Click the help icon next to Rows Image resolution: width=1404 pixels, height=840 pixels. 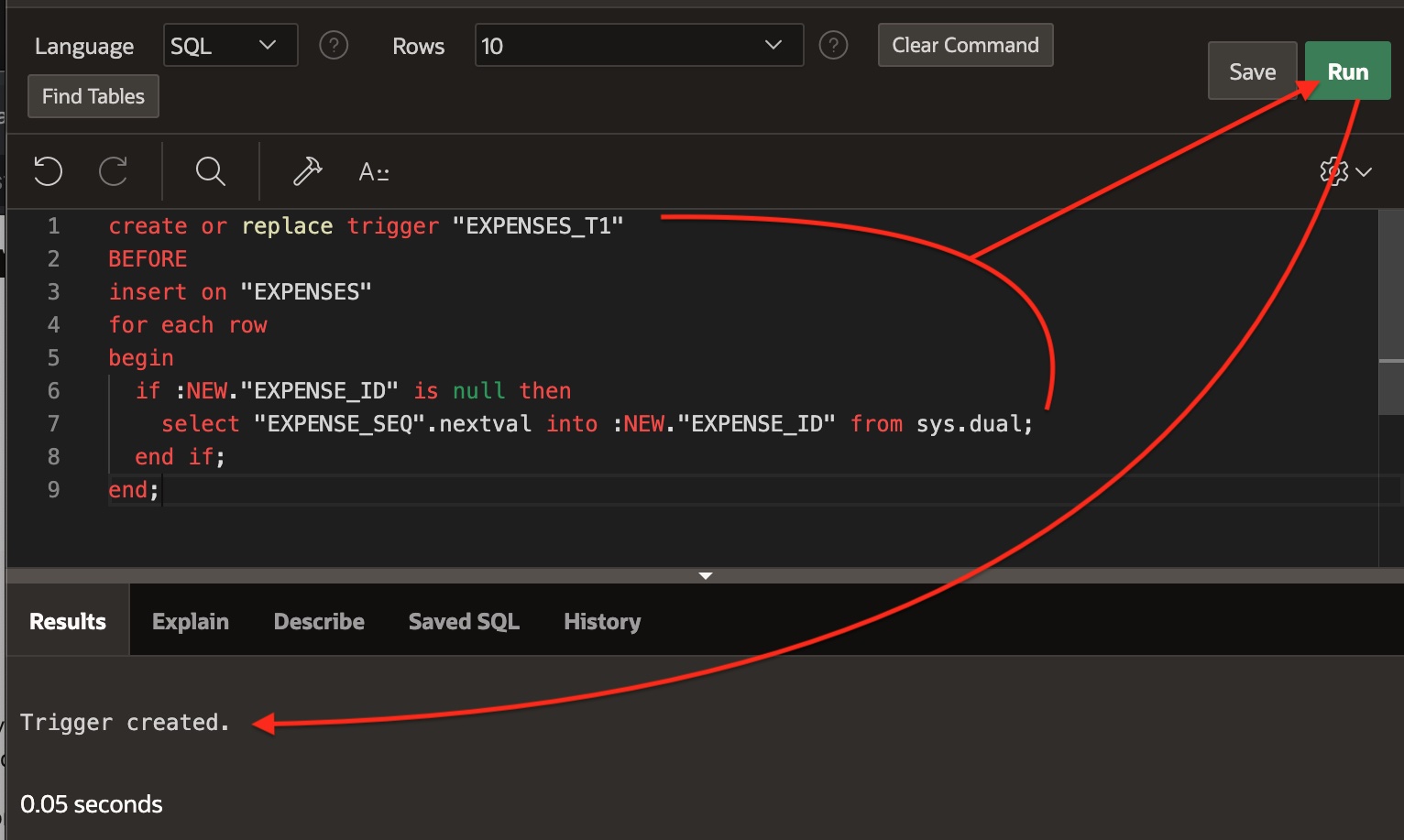coord(833,45)
